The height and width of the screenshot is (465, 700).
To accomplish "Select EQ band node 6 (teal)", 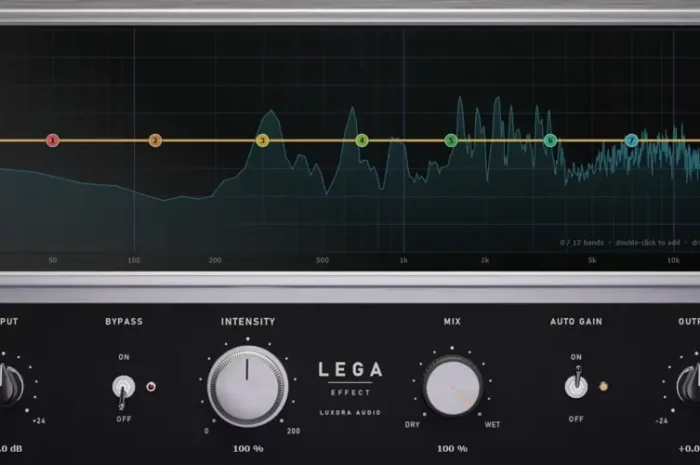I will pos(550,141).
